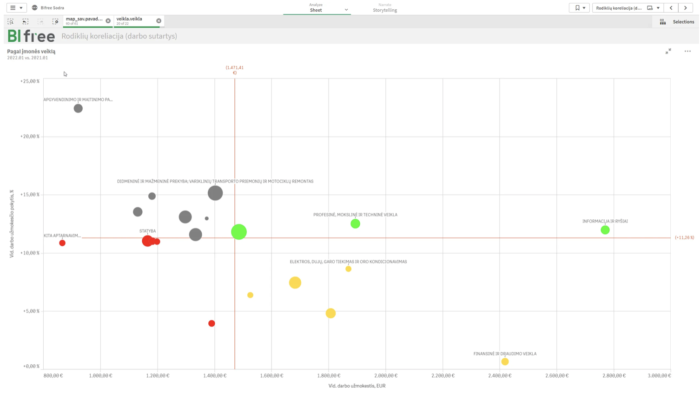Clear all selections icon

(55, 21)
